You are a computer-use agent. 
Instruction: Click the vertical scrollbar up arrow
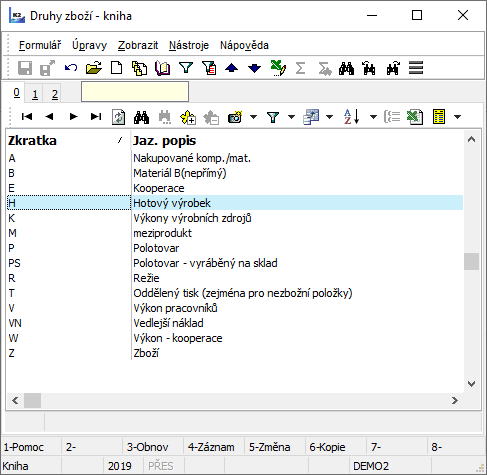(471, 139)
